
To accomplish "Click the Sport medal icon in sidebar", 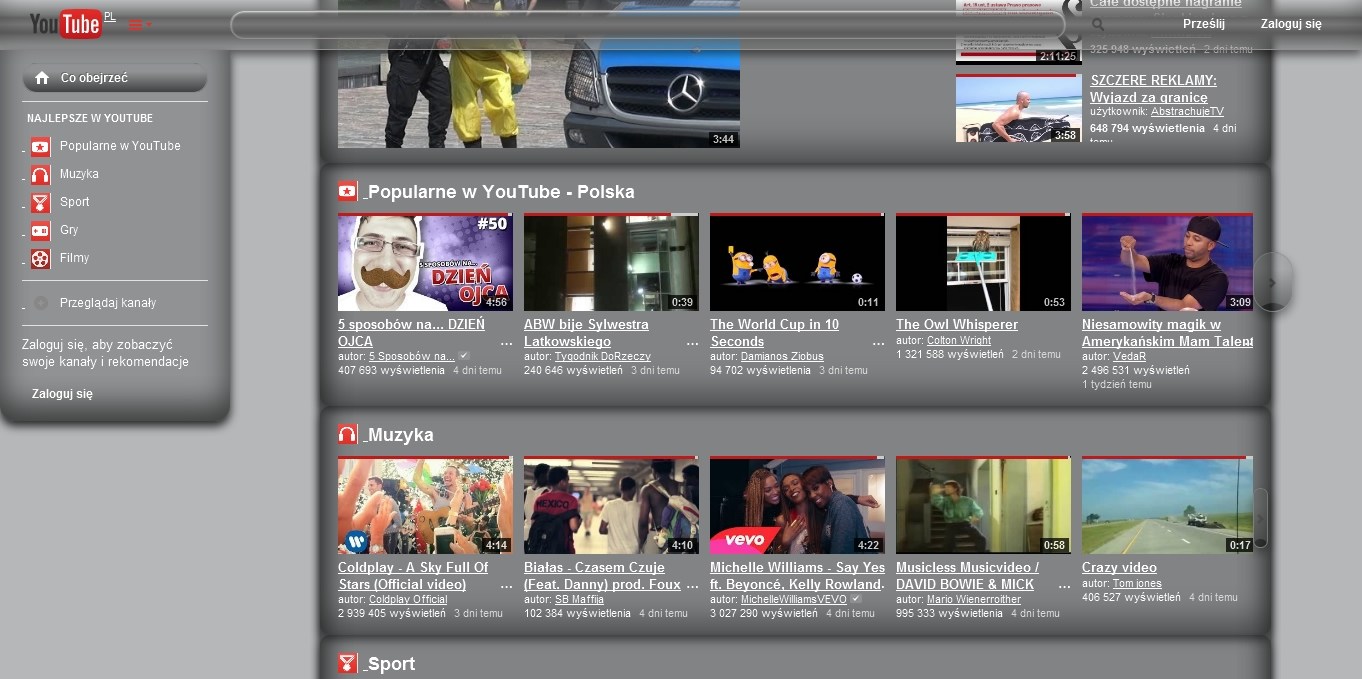I will [40, 203].
